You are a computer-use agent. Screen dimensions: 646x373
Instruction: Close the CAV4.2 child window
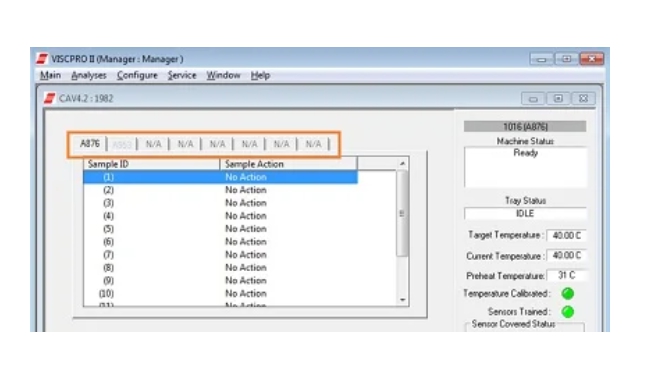(583, 99)
